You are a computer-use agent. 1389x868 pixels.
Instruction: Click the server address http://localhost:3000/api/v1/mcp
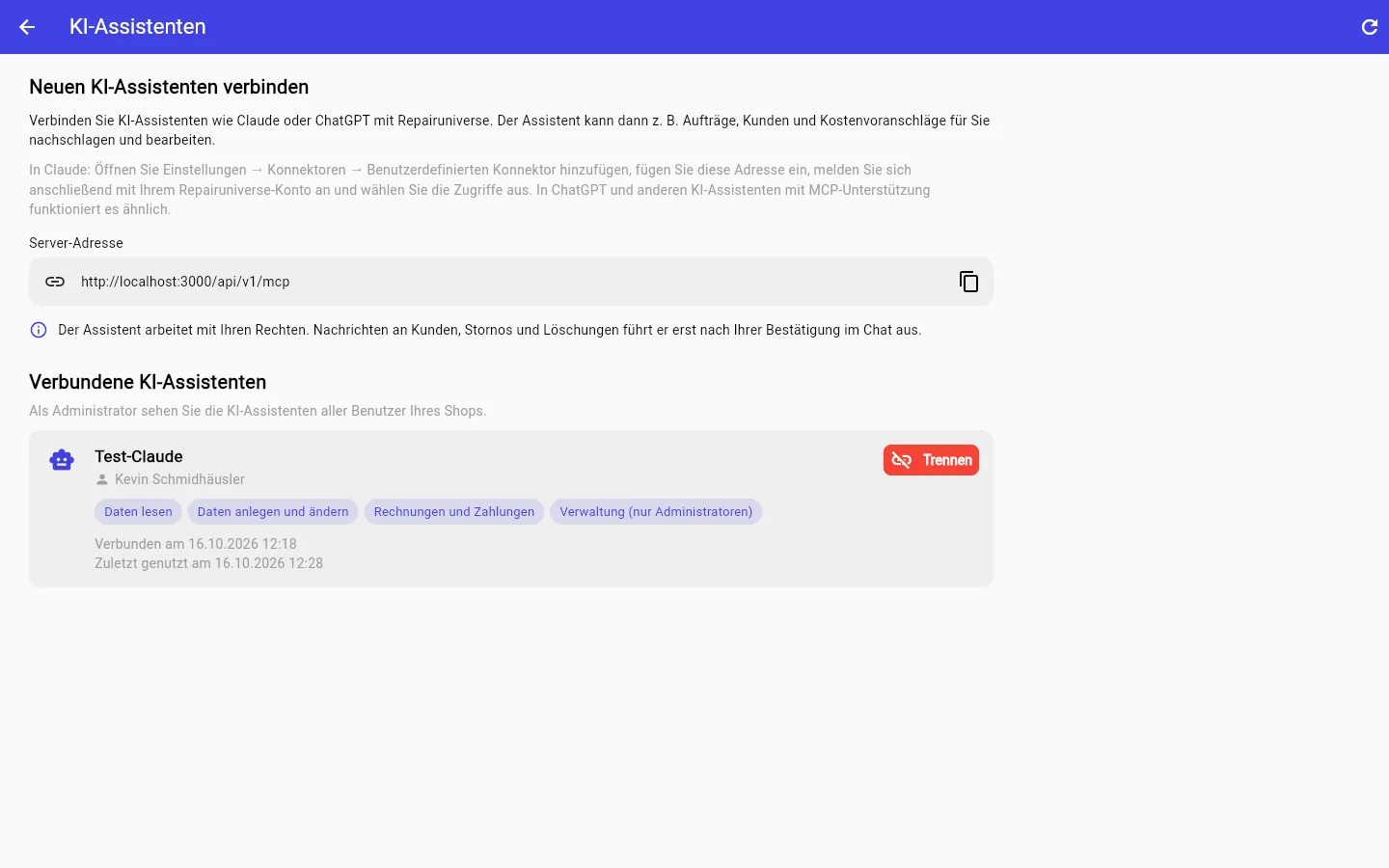(185, 282)
